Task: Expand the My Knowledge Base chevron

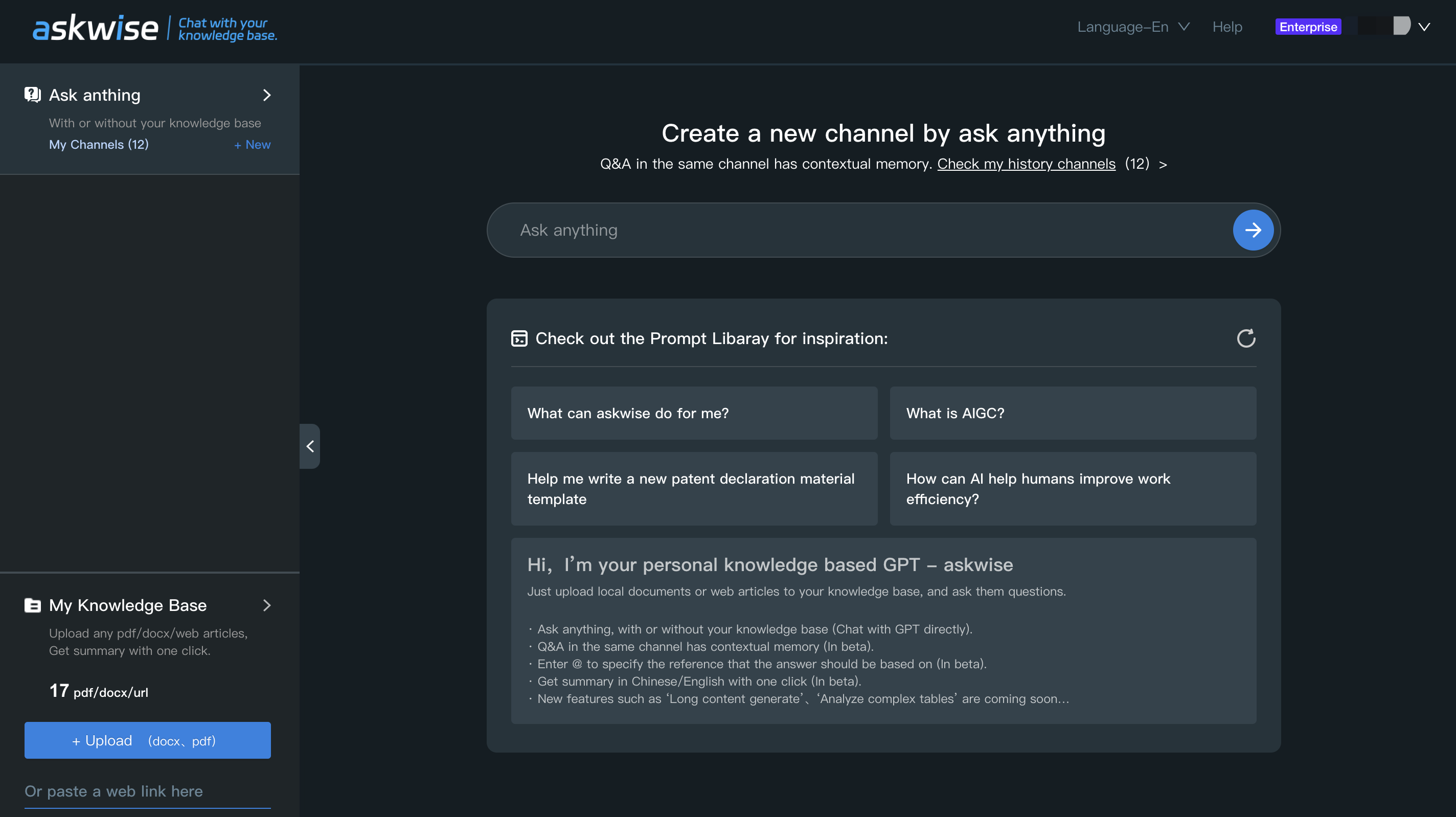Action: (267, 605)
